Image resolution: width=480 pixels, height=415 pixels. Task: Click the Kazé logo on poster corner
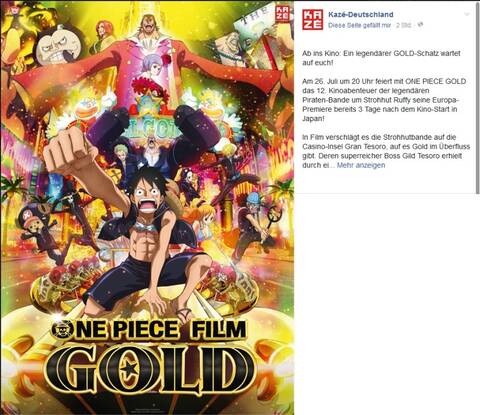click(x=283, y=13)
